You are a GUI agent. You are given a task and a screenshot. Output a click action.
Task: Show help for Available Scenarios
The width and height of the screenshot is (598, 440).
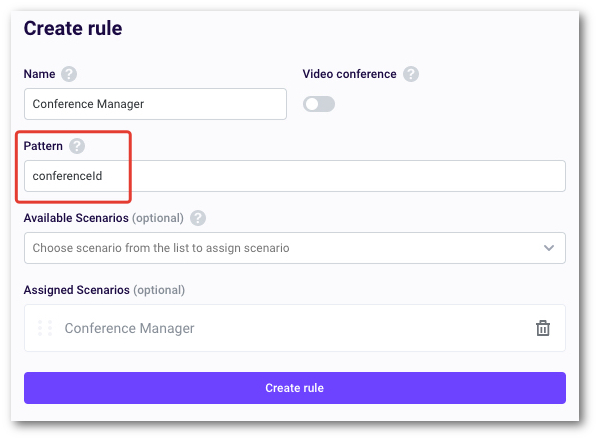[198, 218]
